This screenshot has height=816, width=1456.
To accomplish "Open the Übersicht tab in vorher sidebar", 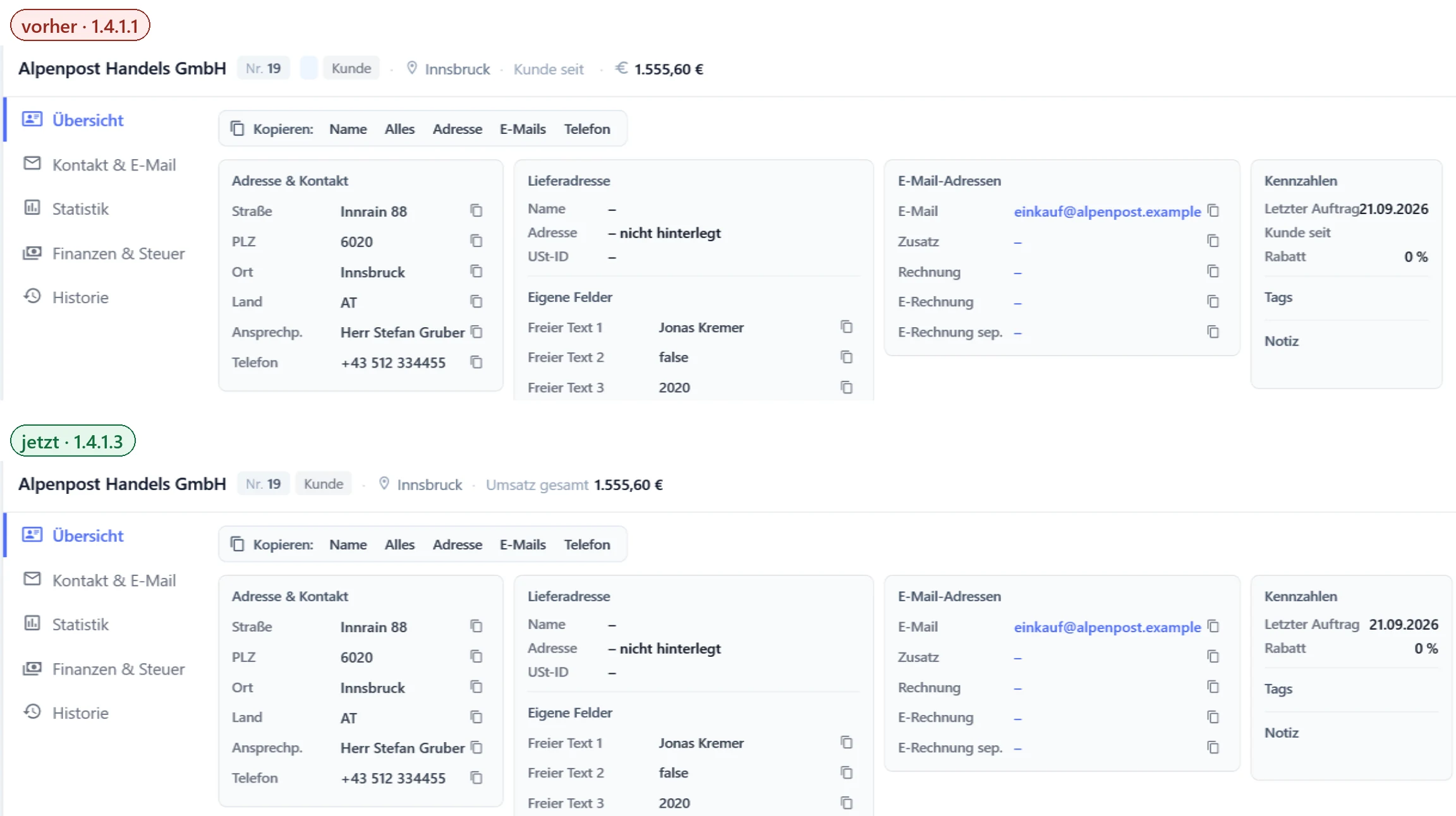I will click(x=88, y=120).
